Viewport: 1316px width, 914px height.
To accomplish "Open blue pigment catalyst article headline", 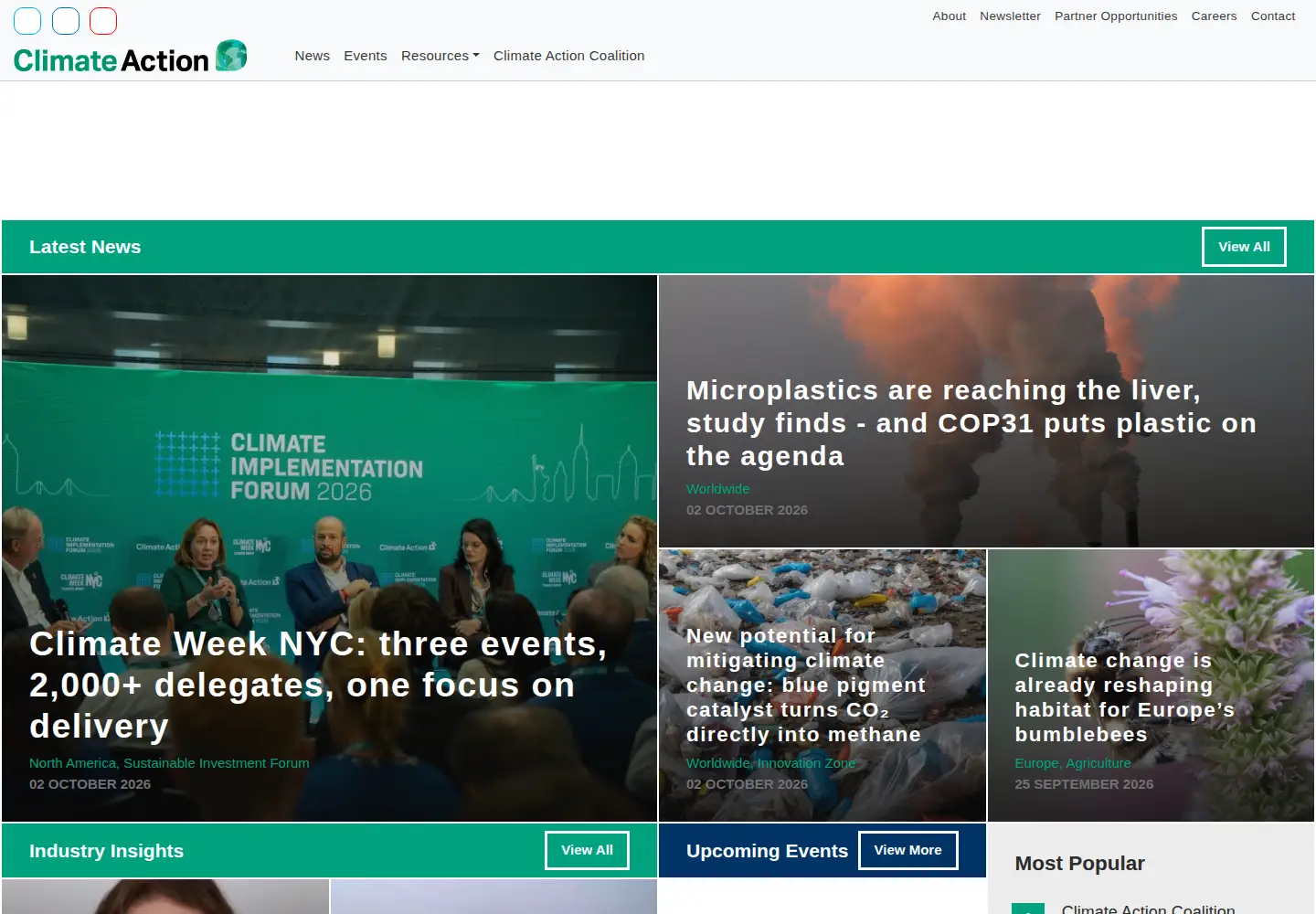I will [806, 685].
